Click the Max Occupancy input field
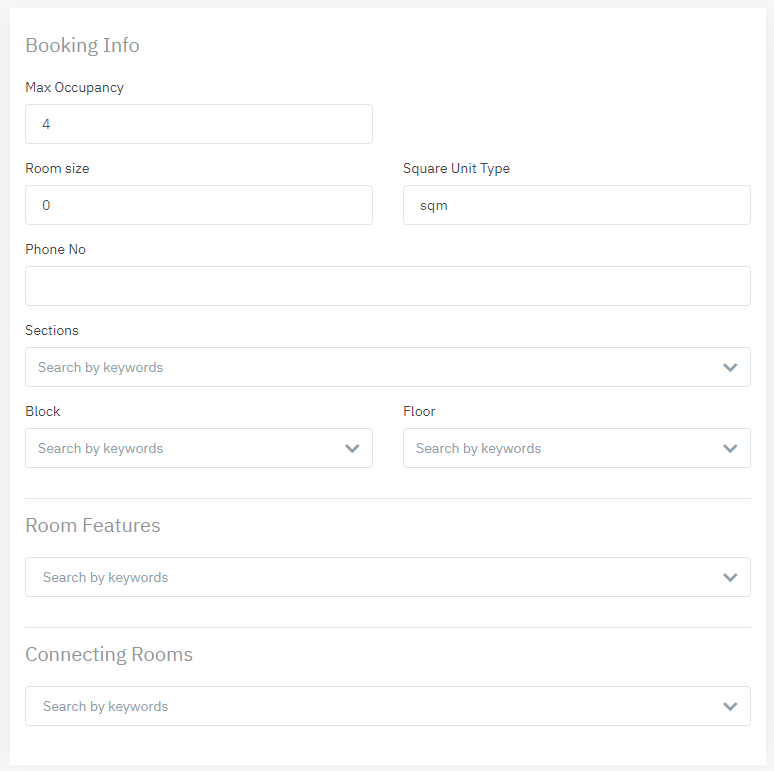Screen dimensions: 774x771 coord(198,124)
